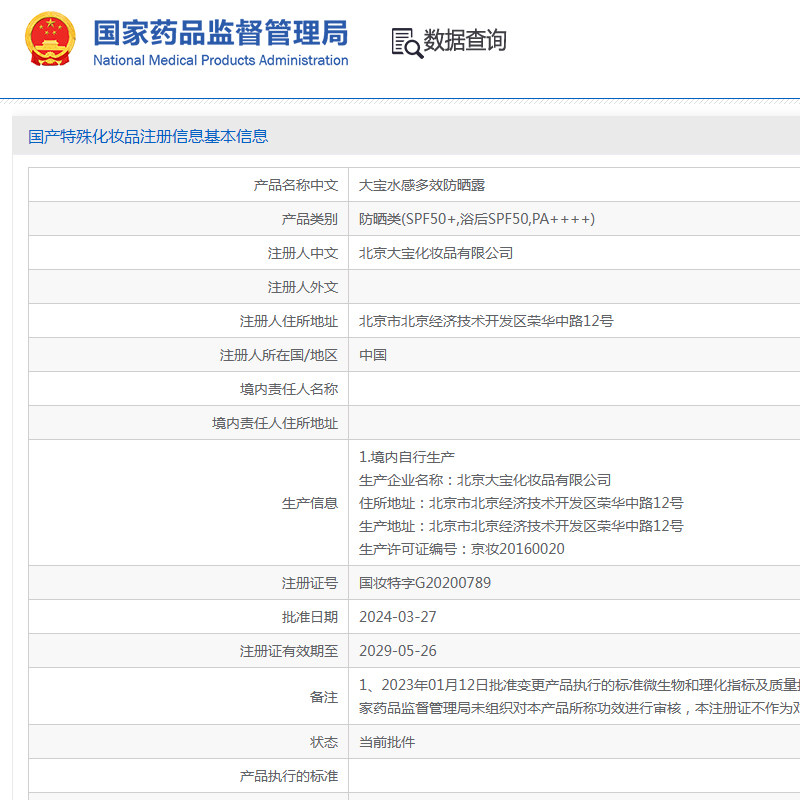This screenshot has width=800, height=800.
Task: Click National Medical Products Administration text
Action: [x=220, y=60]
